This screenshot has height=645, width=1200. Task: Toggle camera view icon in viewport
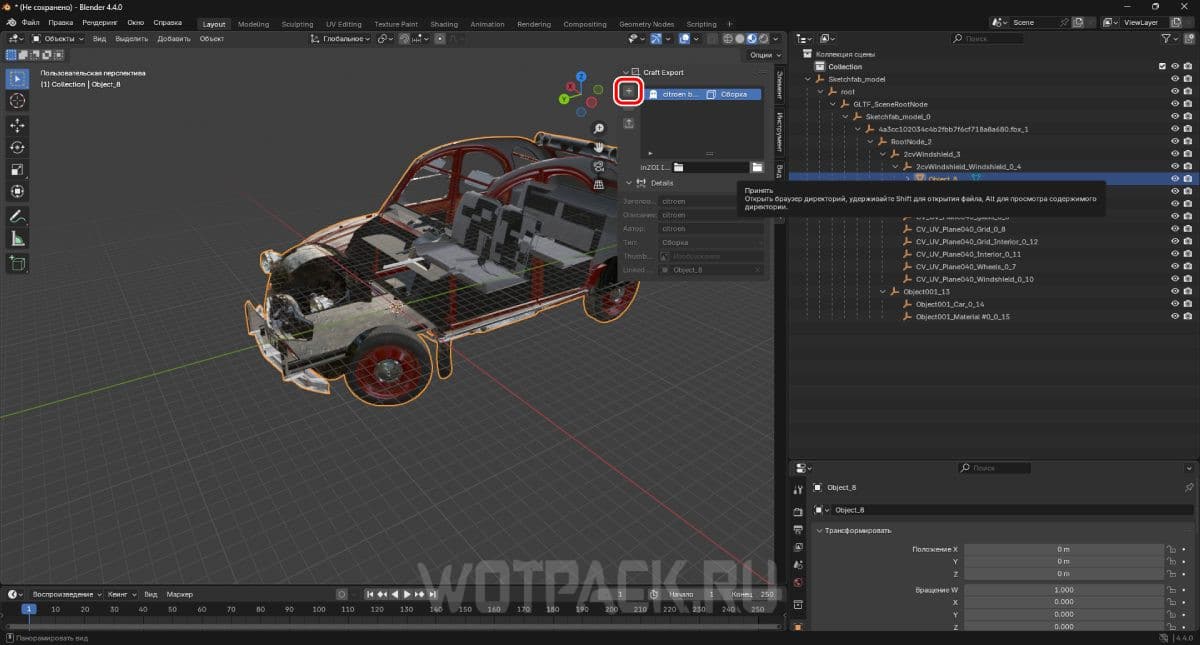click(x=598, y=166)
